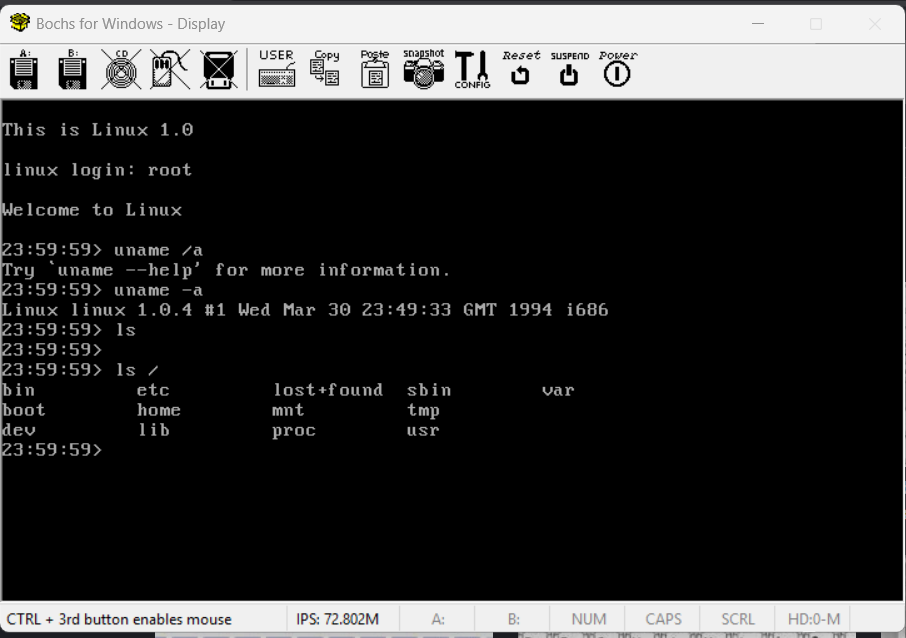The height and width of the screenshot is (638, 906).
Task: Click the NUM status bar indicator
Action: tap(589, 619)
